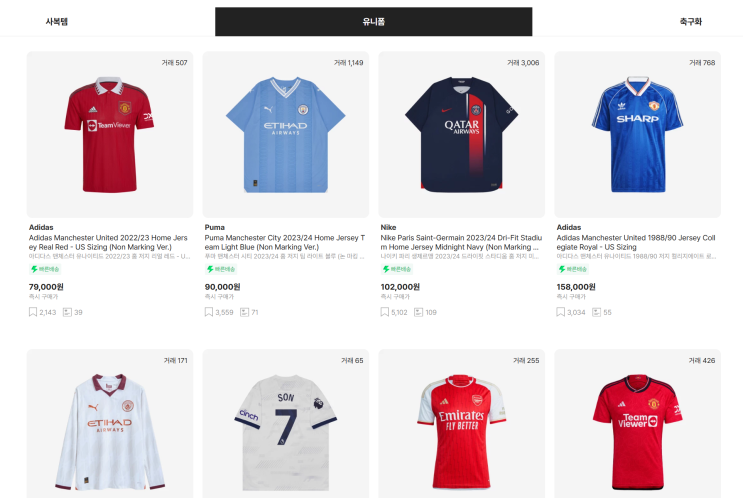Image resolution: width=743 pixels, height=498 pixels.
Task: Go to the 사복템 tab
Action: (56, 21)
